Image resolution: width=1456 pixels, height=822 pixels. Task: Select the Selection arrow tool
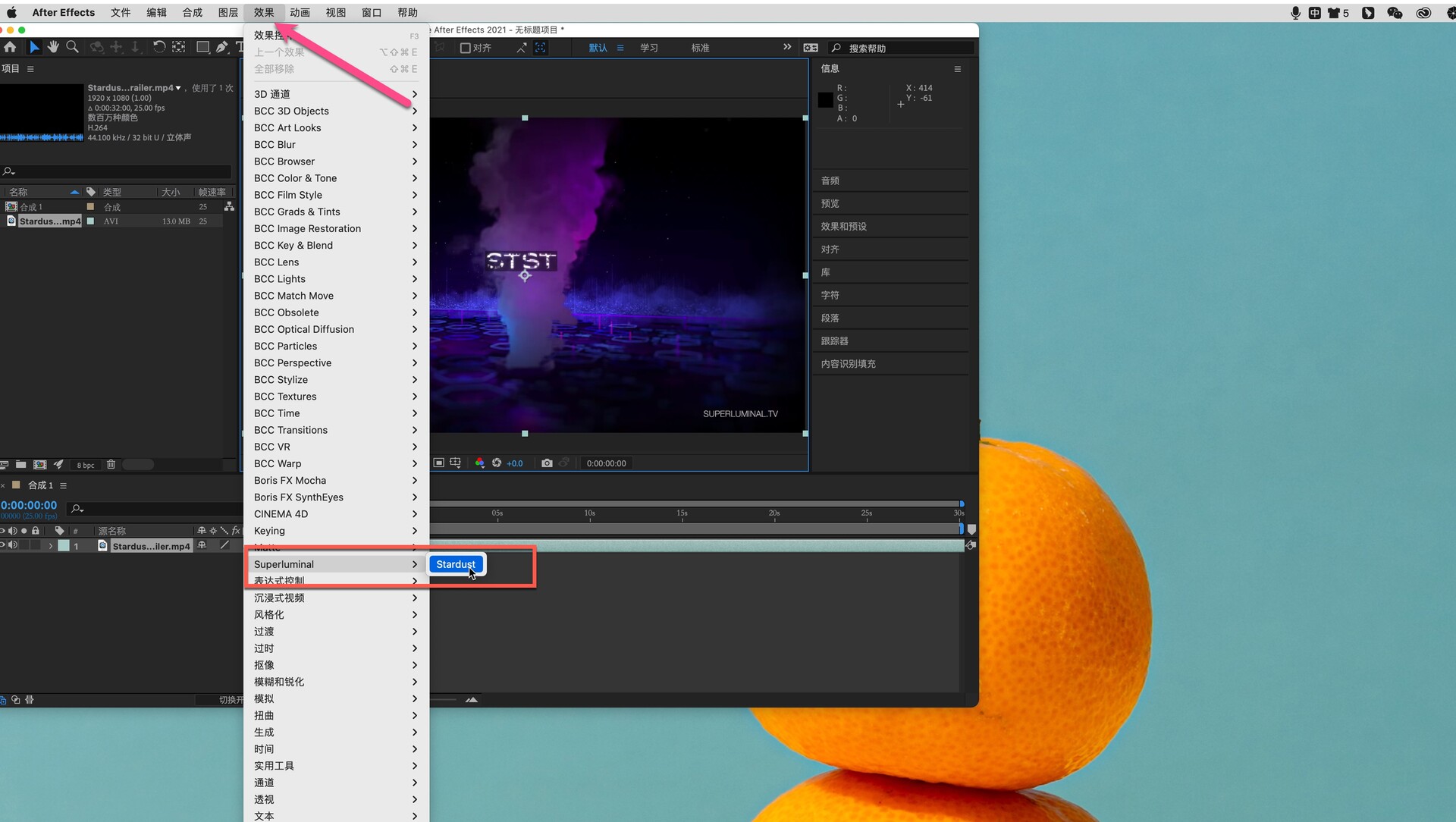tap(34, 47)
